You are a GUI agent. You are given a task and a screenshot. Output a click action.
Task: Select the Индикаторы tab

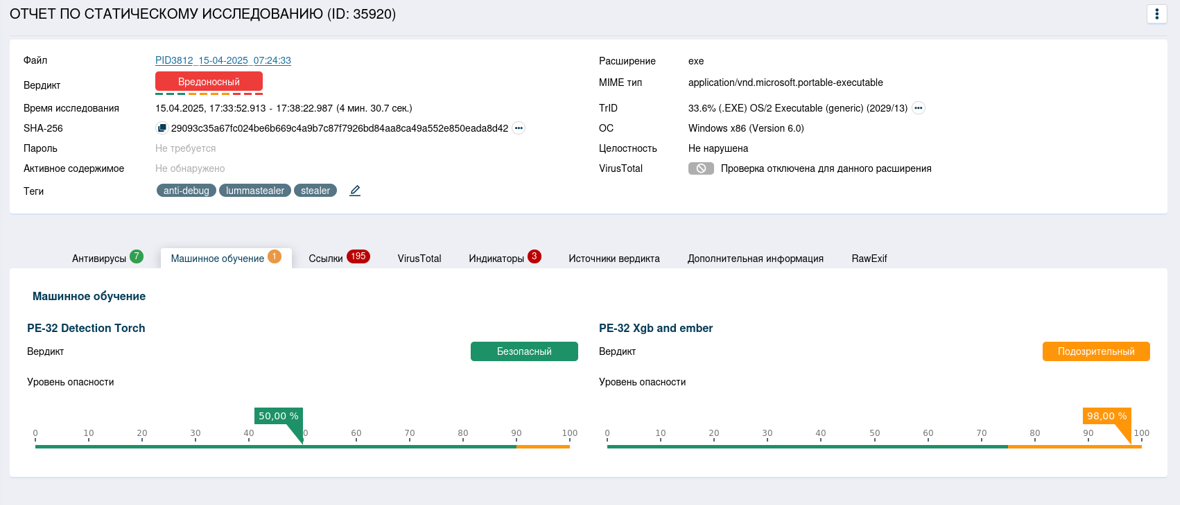tap(496, 258)
